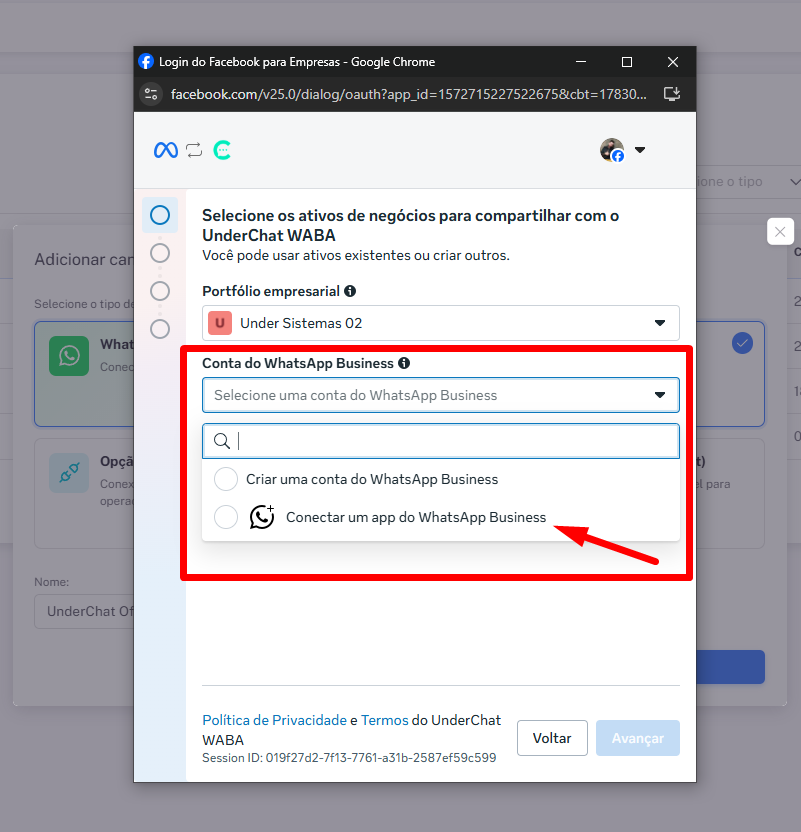The height and width of the screenshot is (832, 801).
Task: Open the Selecione uma conta do WhatsApp Business dropdown
Action: (x=441, y=395)
